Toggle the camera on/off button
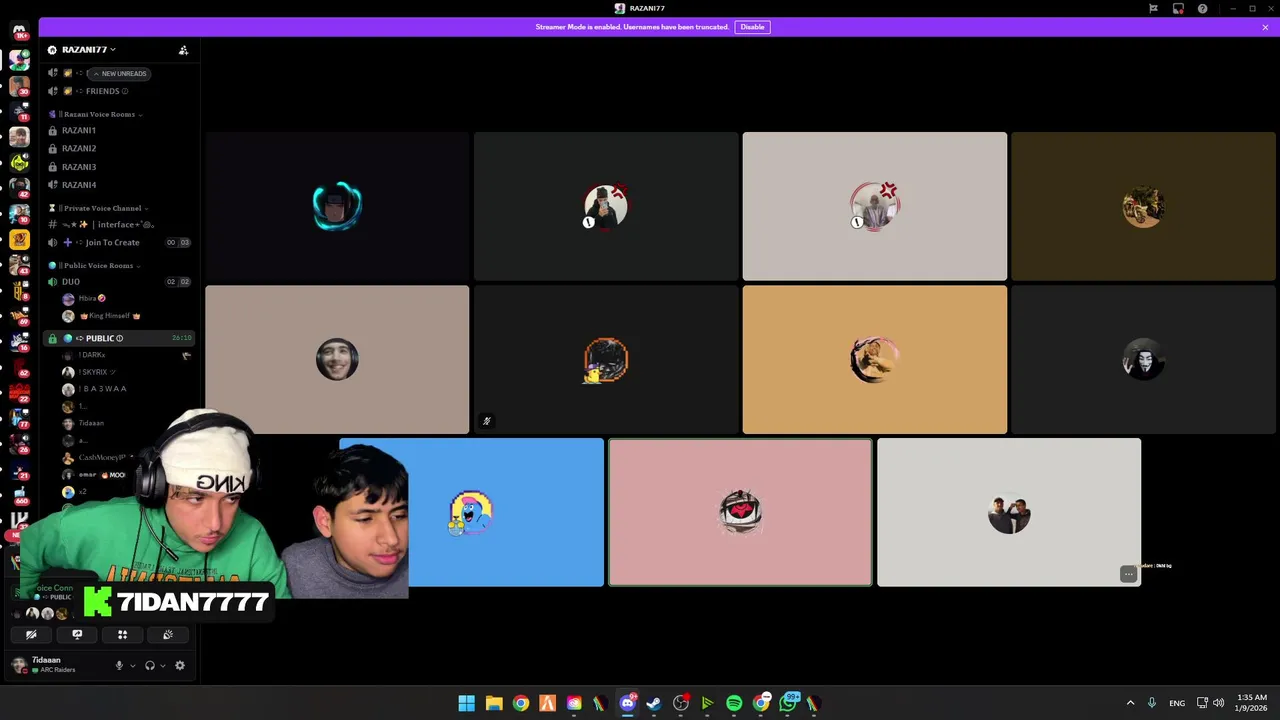The height and width of the screenshot is (720, 1280). click(31, 634)
